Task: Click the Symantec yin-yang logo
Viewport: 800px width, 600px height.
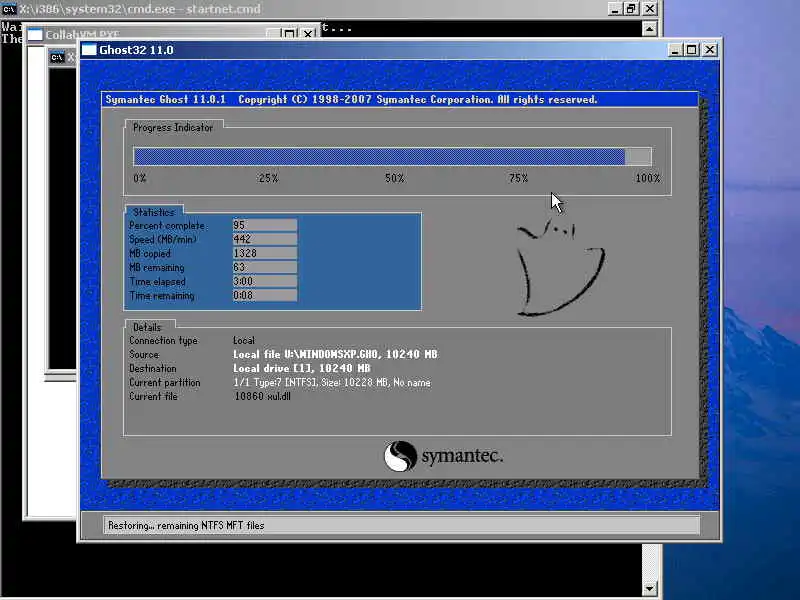Action: point(400,456)
